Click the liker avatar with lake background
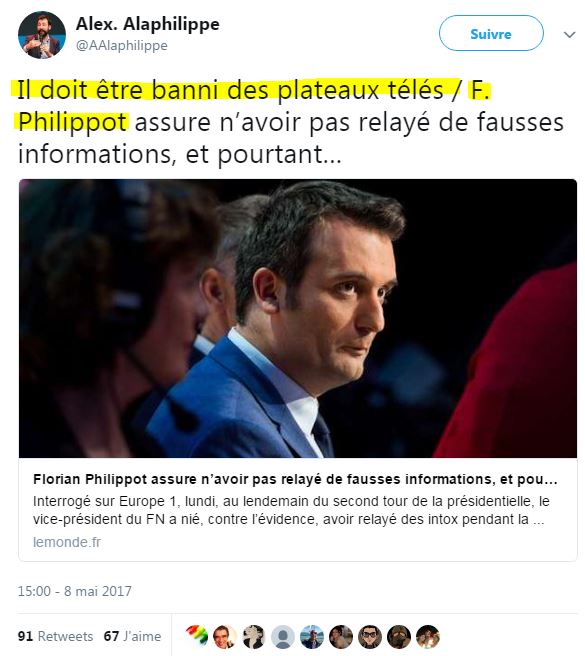585x656 pixels. point(312,636)
